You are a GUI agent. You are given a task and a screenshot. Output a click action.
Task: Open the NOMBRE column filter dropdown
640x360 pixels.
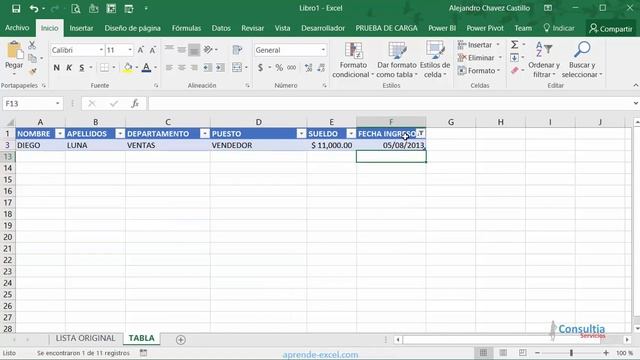tap(60, 134)
